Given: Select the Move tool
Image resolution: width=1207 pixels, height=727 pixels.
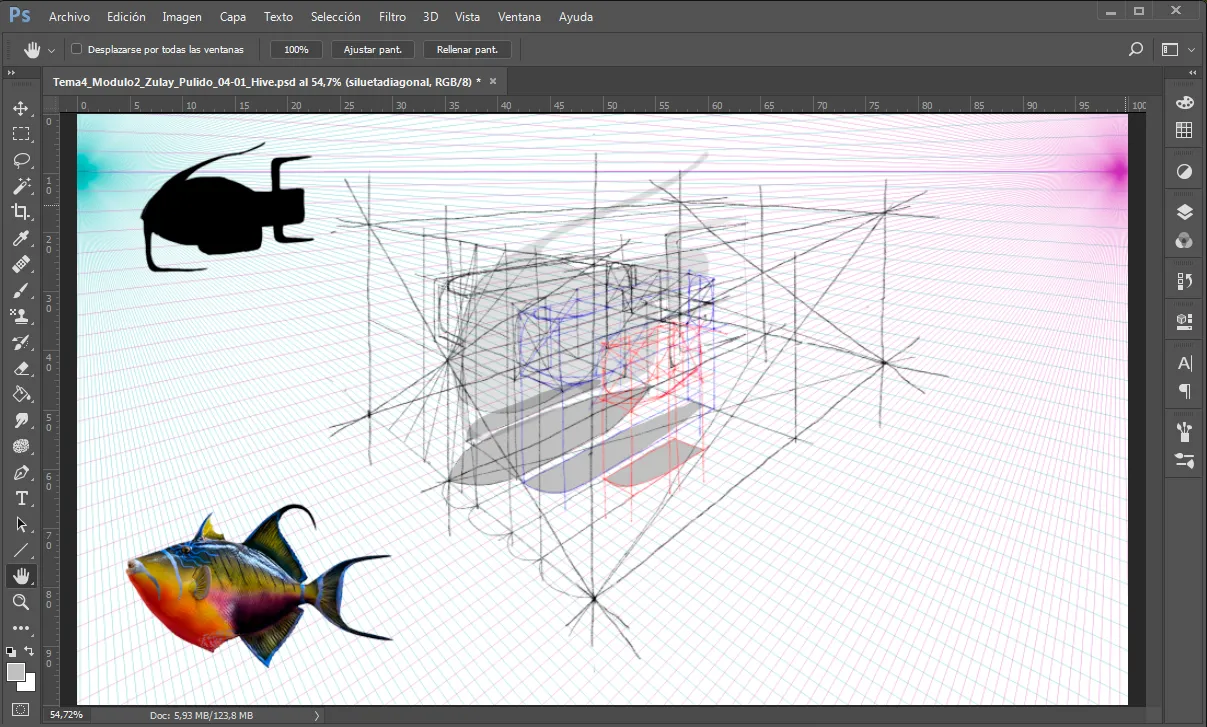Looking at the screenshot, I should point(21,108).
